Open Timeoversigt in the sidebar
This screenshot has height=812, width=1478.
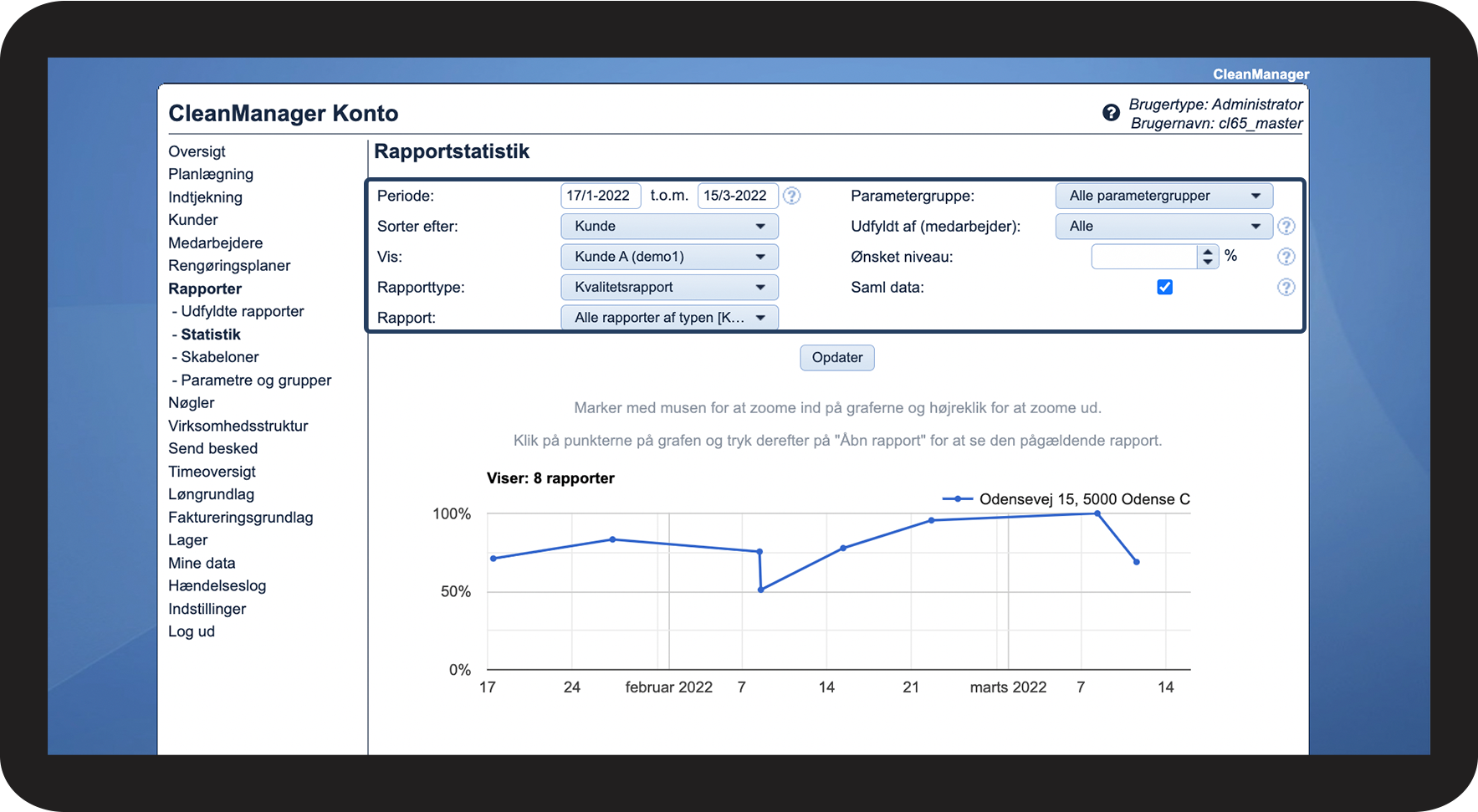click(212, 472)
